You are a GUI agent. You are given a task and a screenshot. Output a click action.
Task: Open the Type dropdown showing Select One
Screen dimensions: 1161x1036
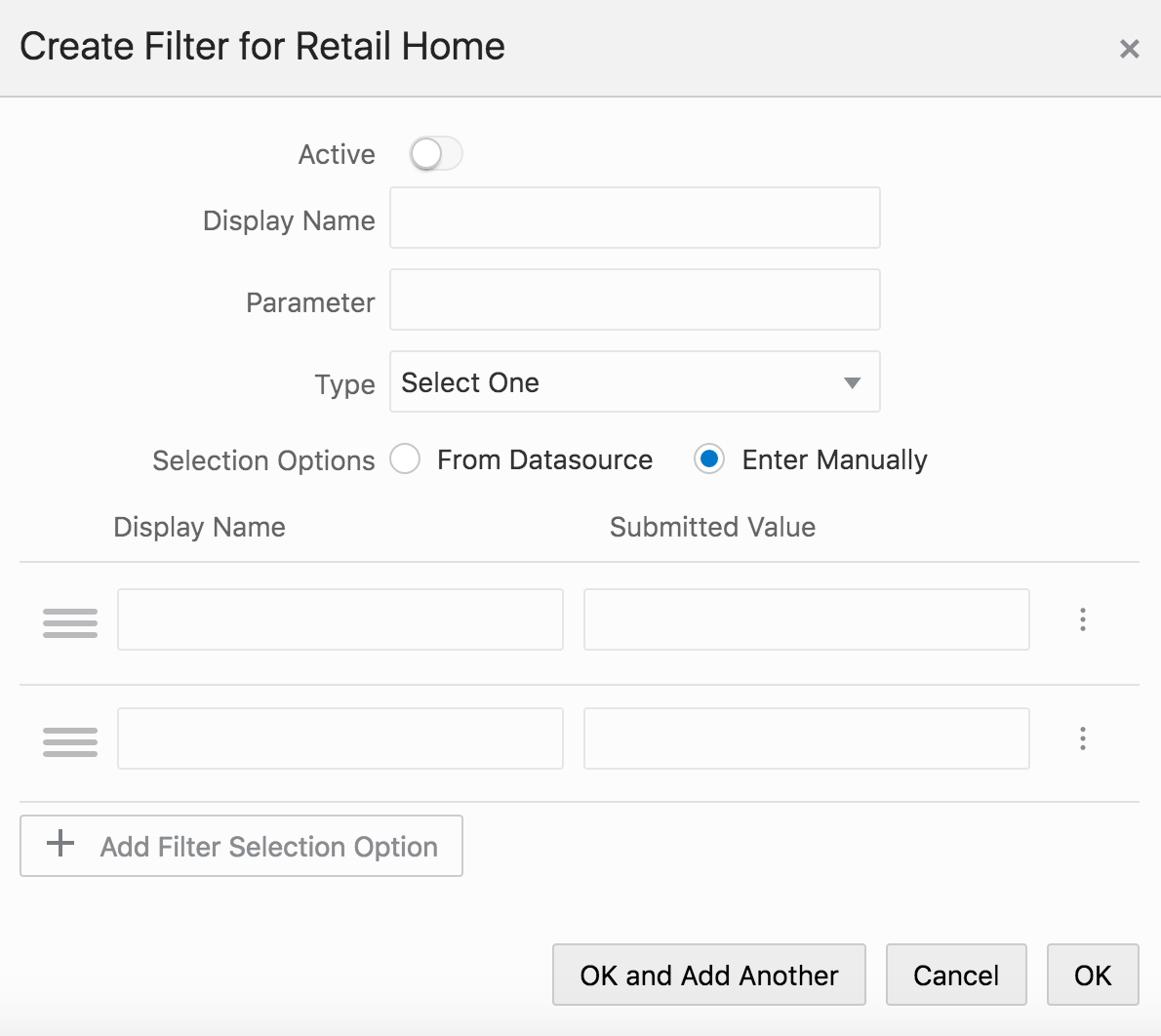(x=634, y=381)
